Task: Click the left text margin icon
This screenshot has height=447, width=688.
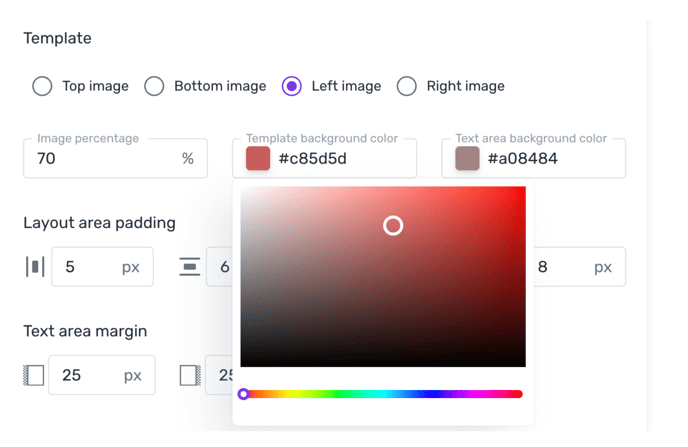Action: (34, 375)
